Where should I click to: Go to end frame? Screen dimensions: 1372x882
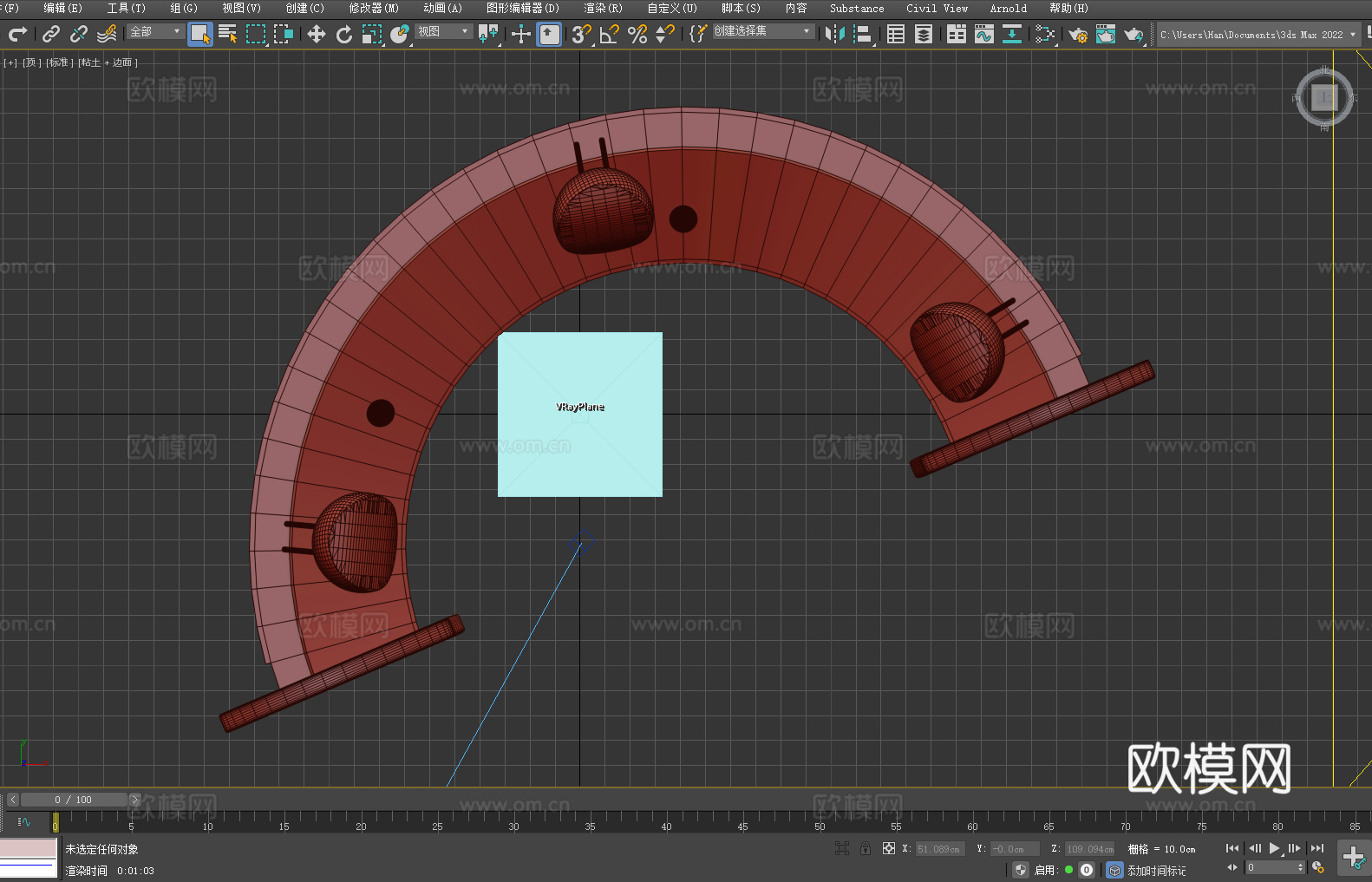[1317, 848]
